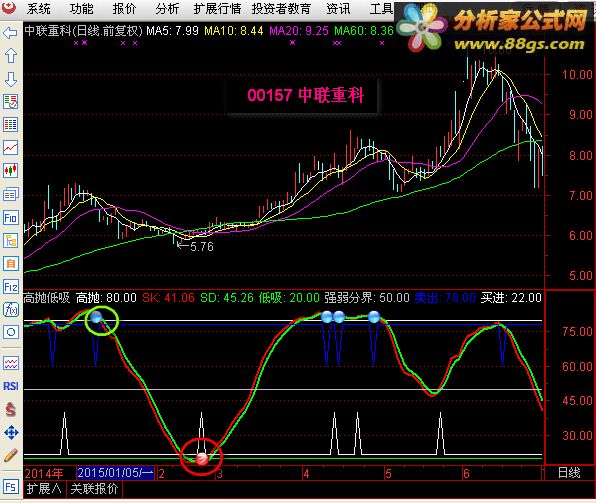
Task: Click the month 6 marker on time axis
Action: 466,474
